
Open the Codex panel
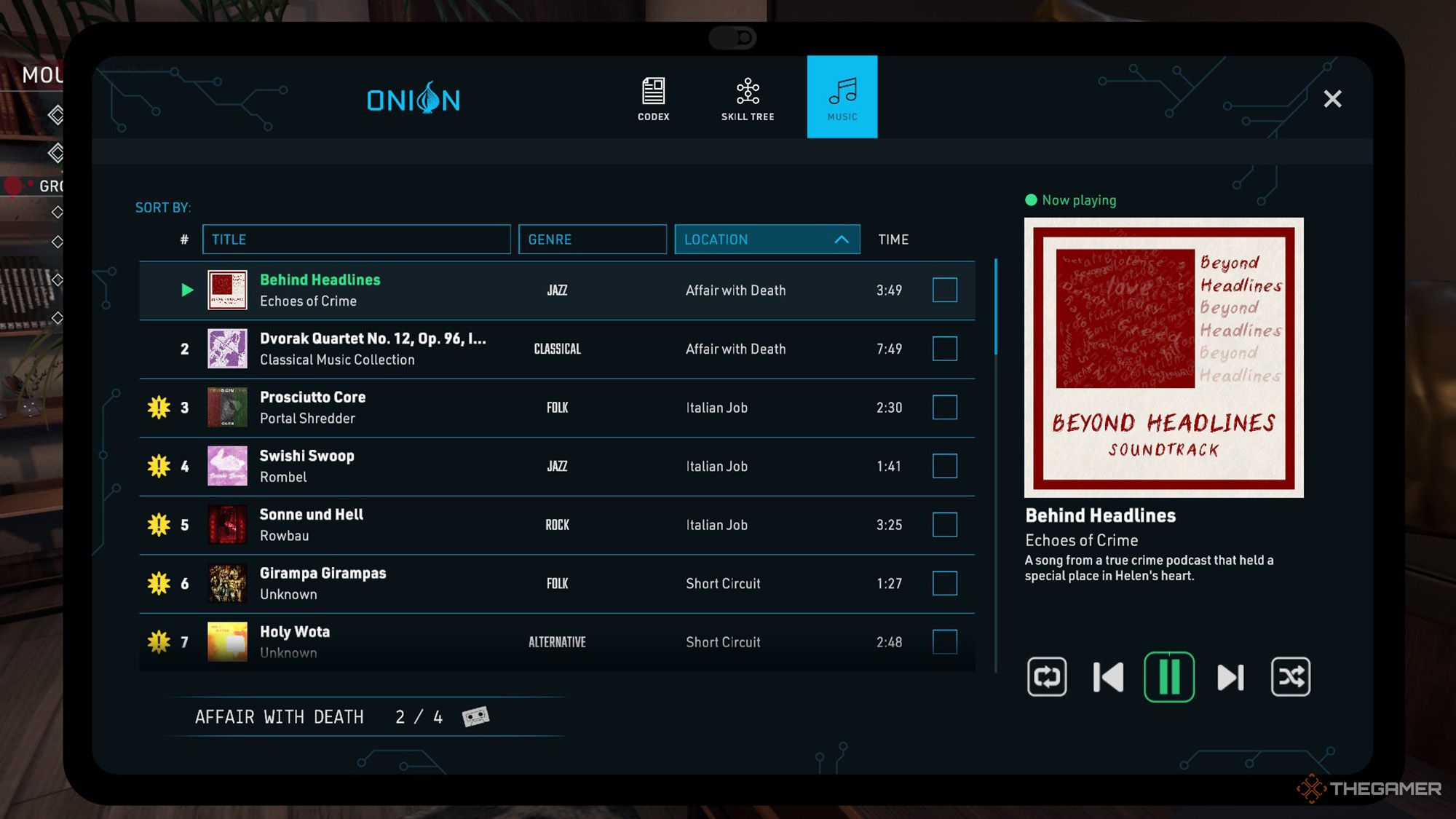(x=653, y=97)
